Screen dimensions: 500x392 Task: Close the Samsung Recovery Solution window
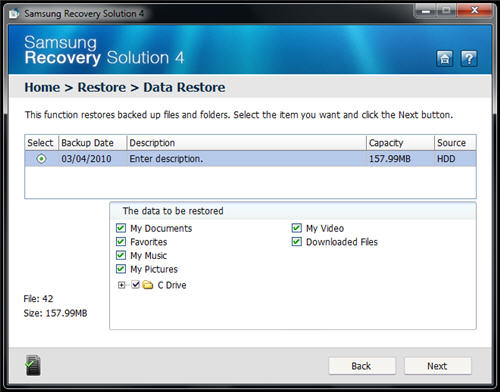click(x=475, y=11)
